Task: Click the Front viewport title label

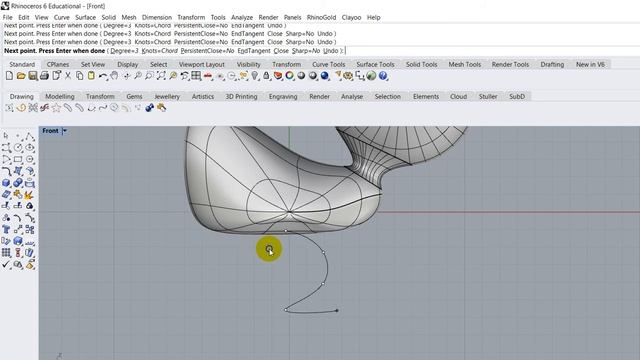Action: click(50, 131)
